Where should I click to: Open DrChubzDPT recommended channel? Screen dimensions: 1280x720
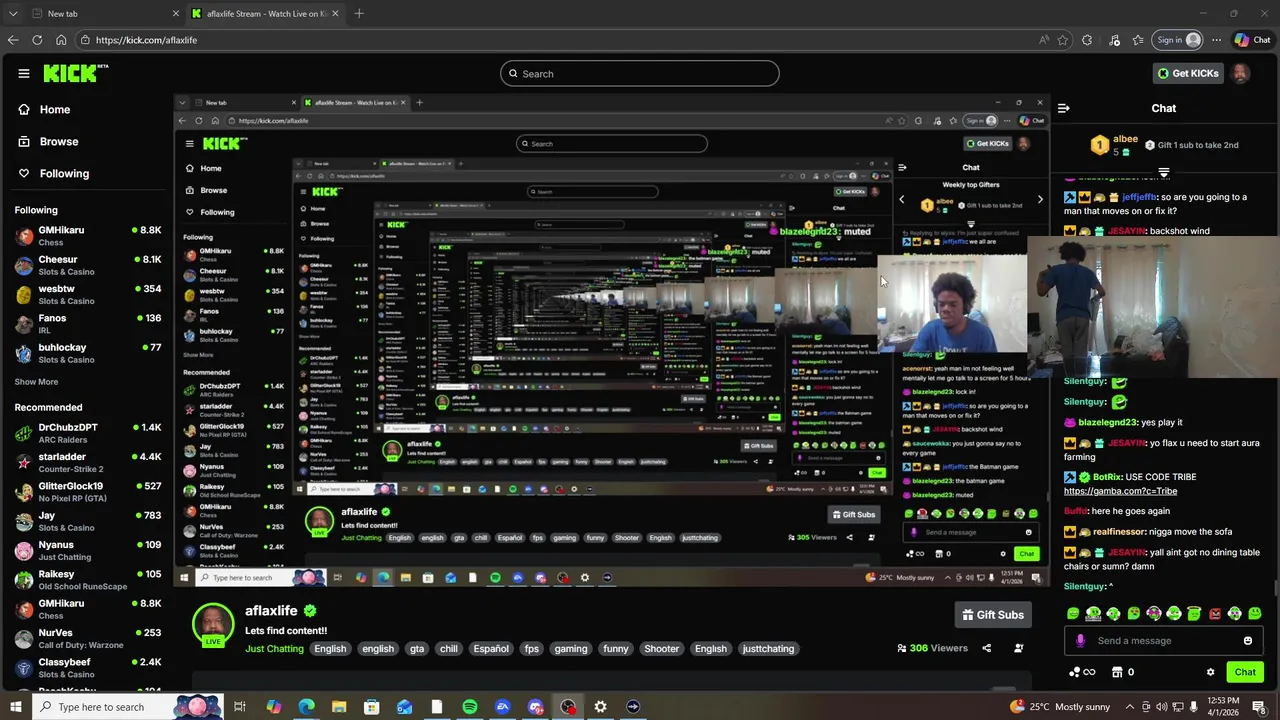point(88,433)
